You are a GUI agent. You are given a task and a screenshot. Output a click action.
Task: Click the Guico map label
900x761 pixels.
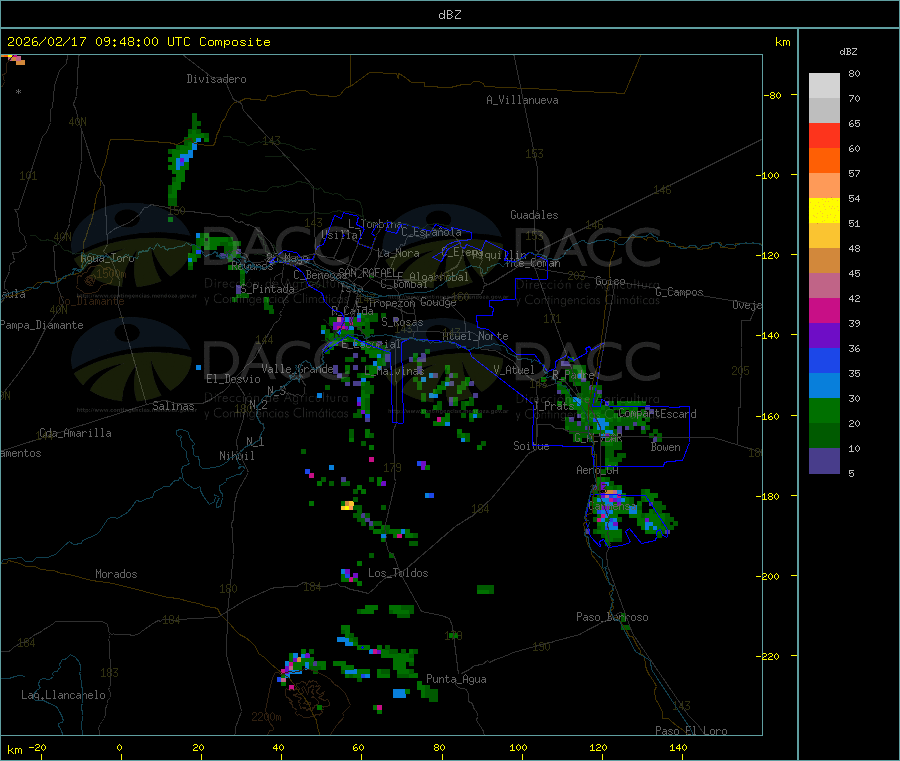[x=610, y=281]
